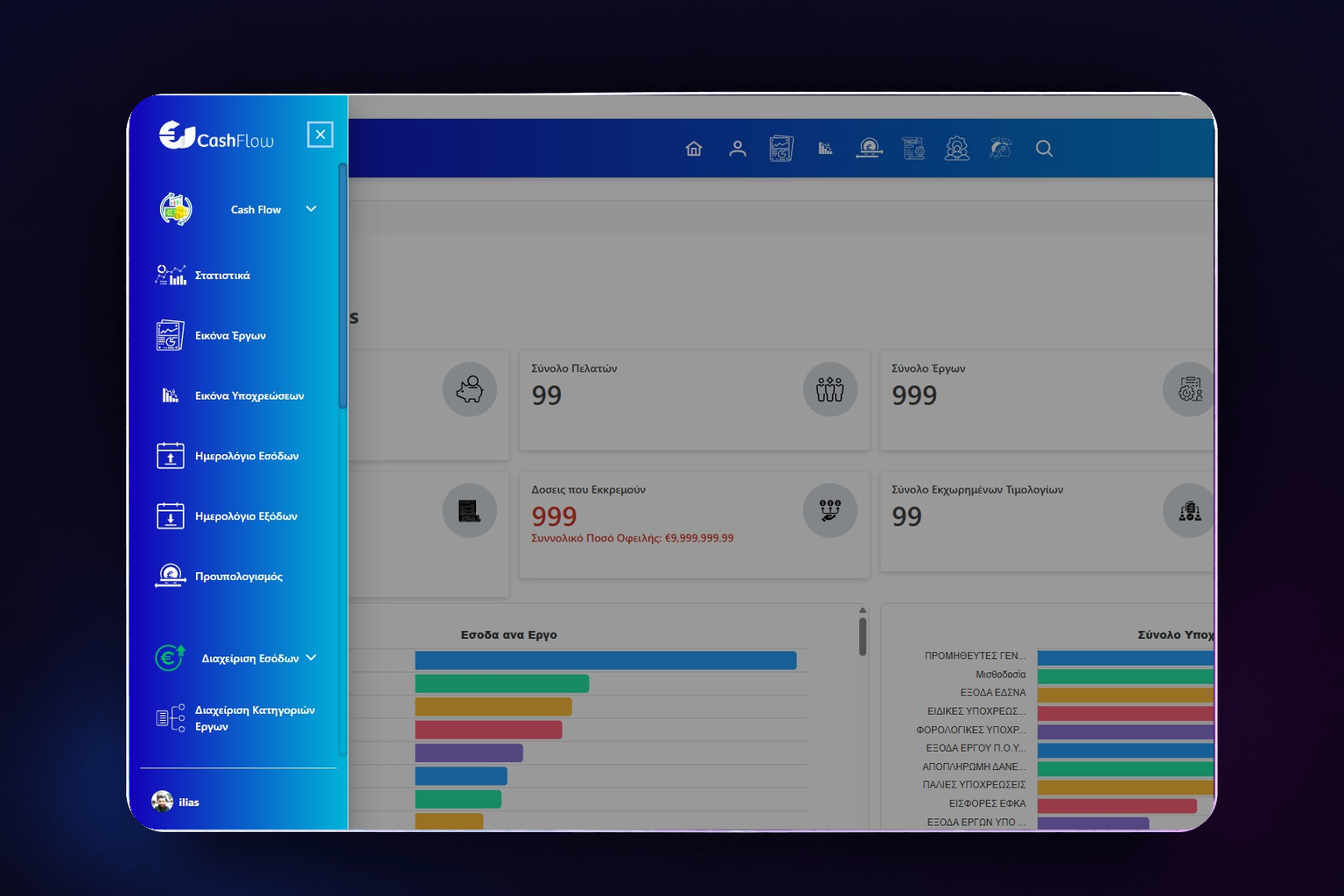This screenshot has height=896, width=1344.
Task: Open the search magnifier icon
Action: click(x=1044, y=149)
